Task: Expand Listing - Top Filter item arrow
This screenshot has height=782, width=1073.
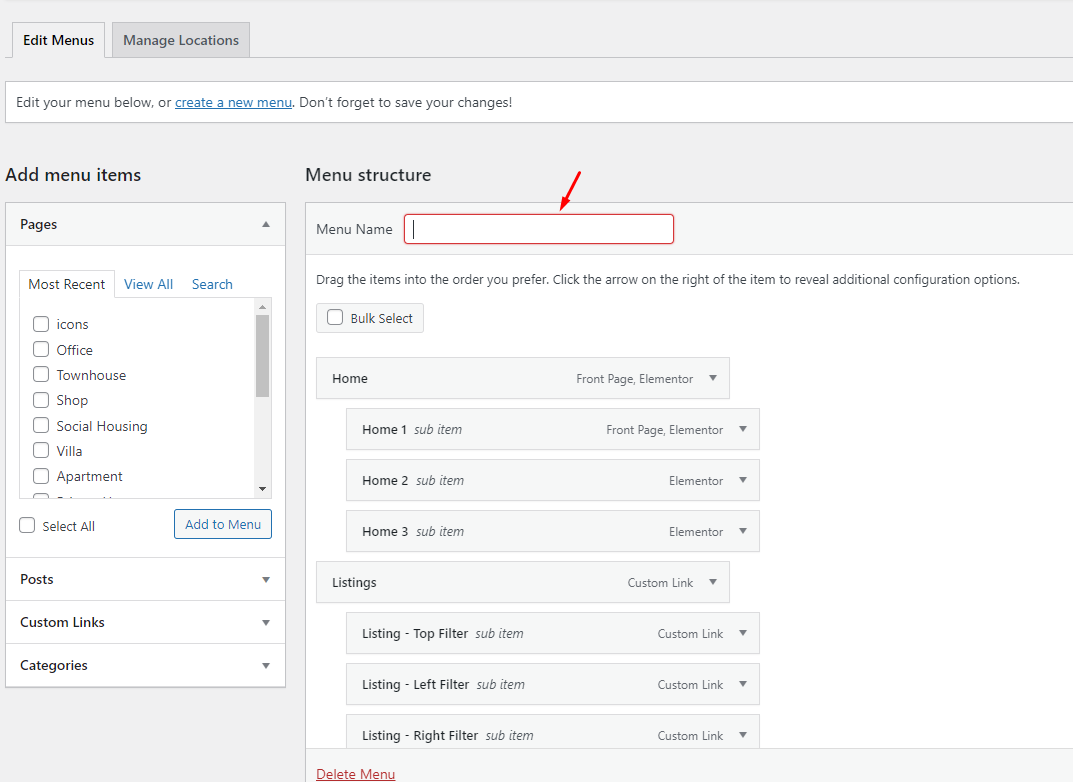Action: point(743,633)
